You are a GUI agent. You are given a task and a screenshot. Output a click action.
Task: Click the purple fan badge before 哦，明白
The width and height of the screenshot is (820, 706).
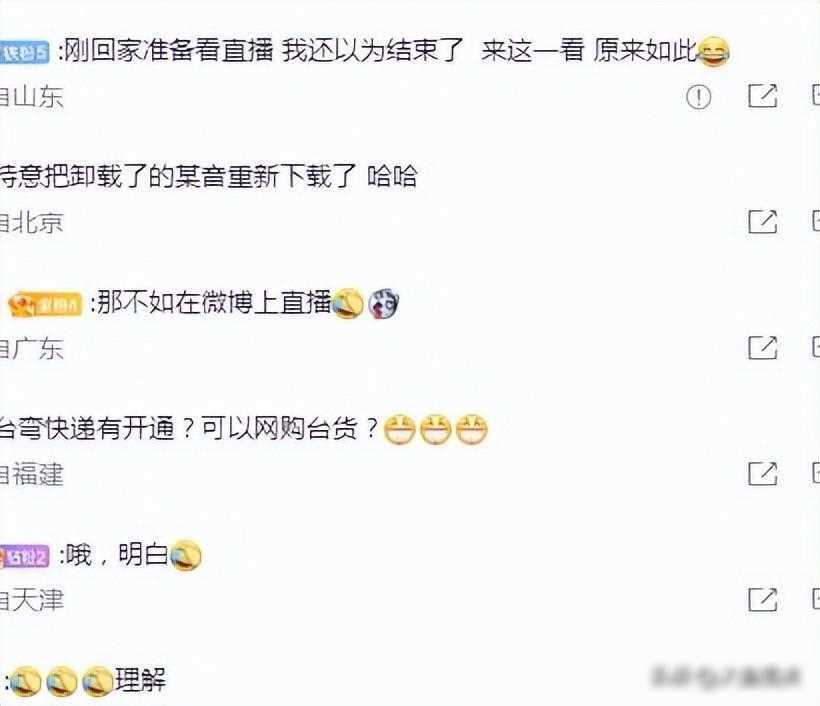(x=25, y=556)
